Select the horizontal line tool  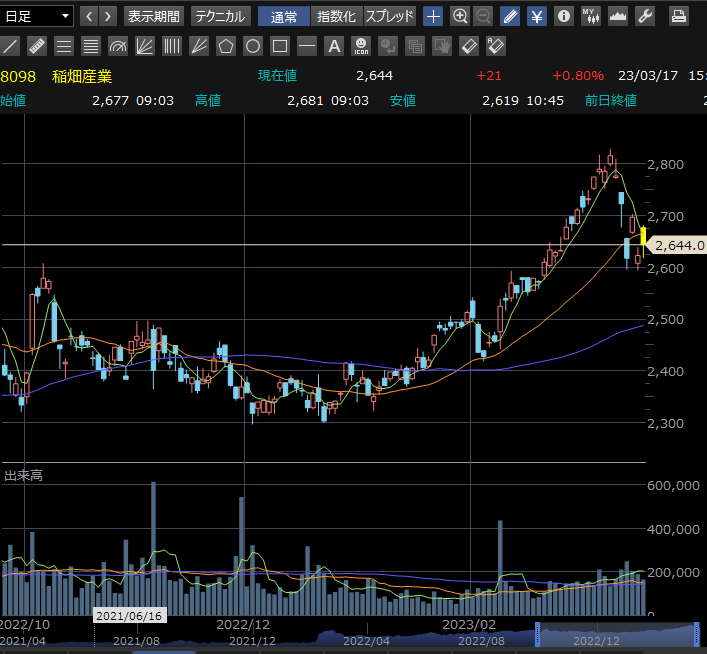coord(307,46)
